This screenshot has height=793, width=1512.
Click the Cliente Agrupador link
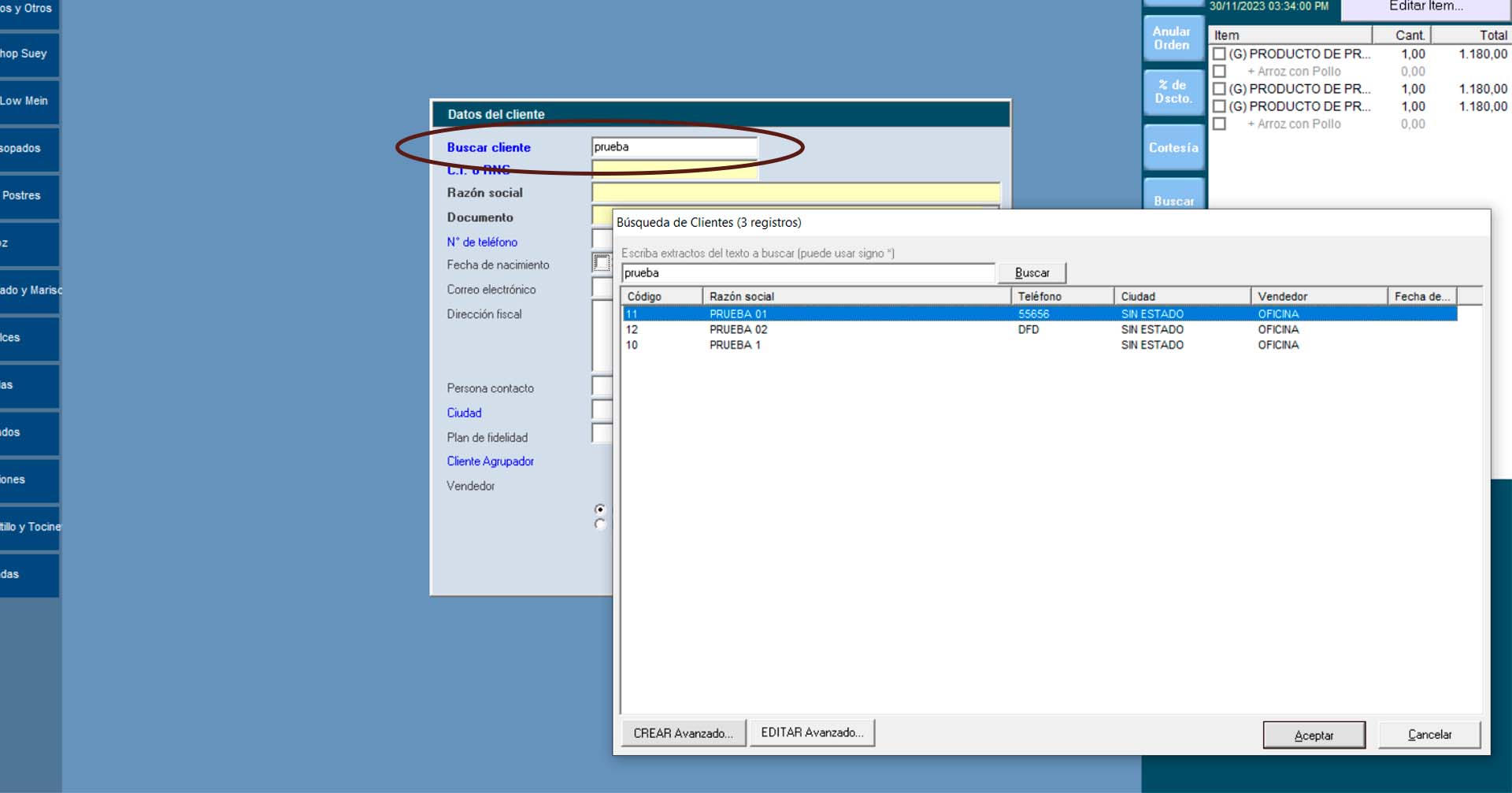pos(490,461)
